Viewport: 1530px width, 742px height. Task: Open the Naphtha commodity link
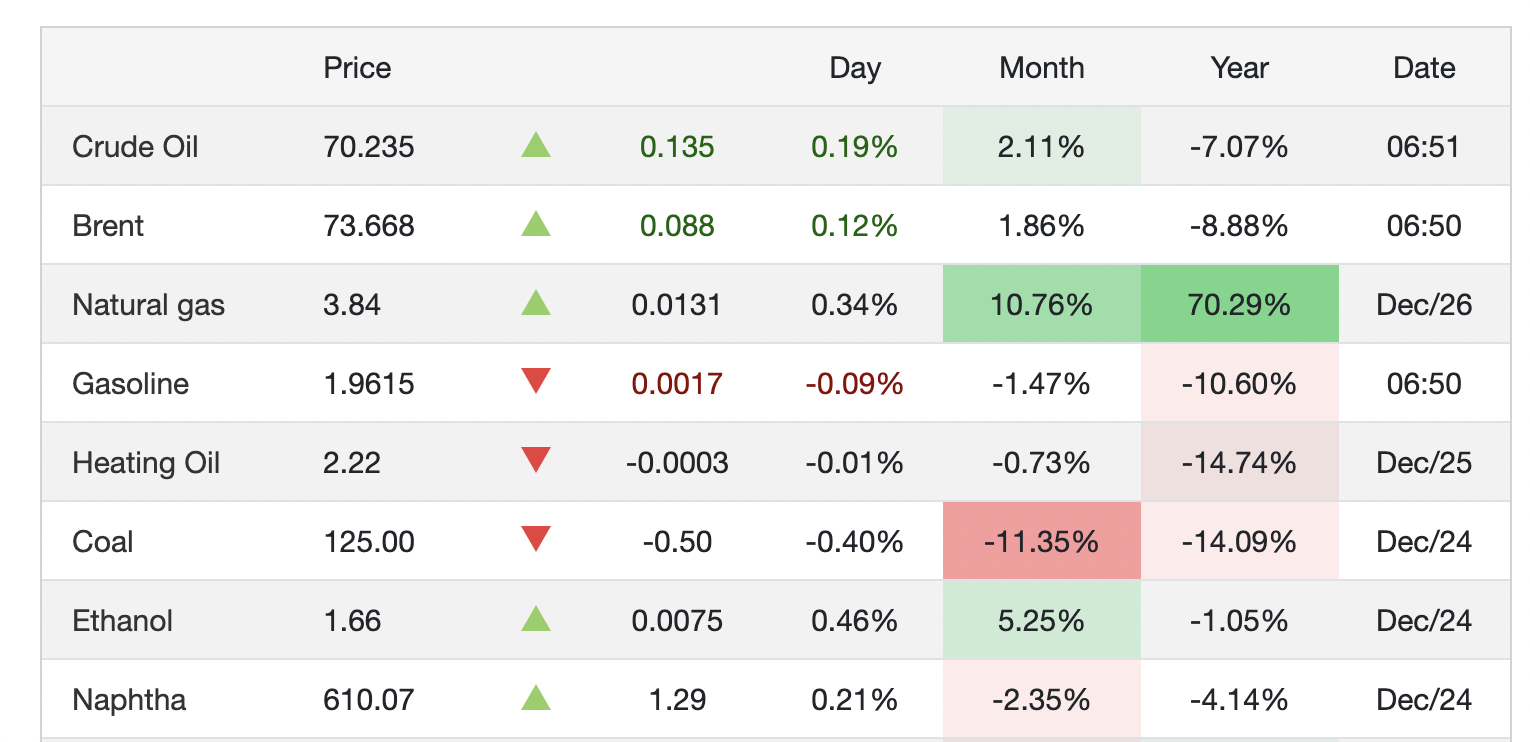tap(129, 700)
